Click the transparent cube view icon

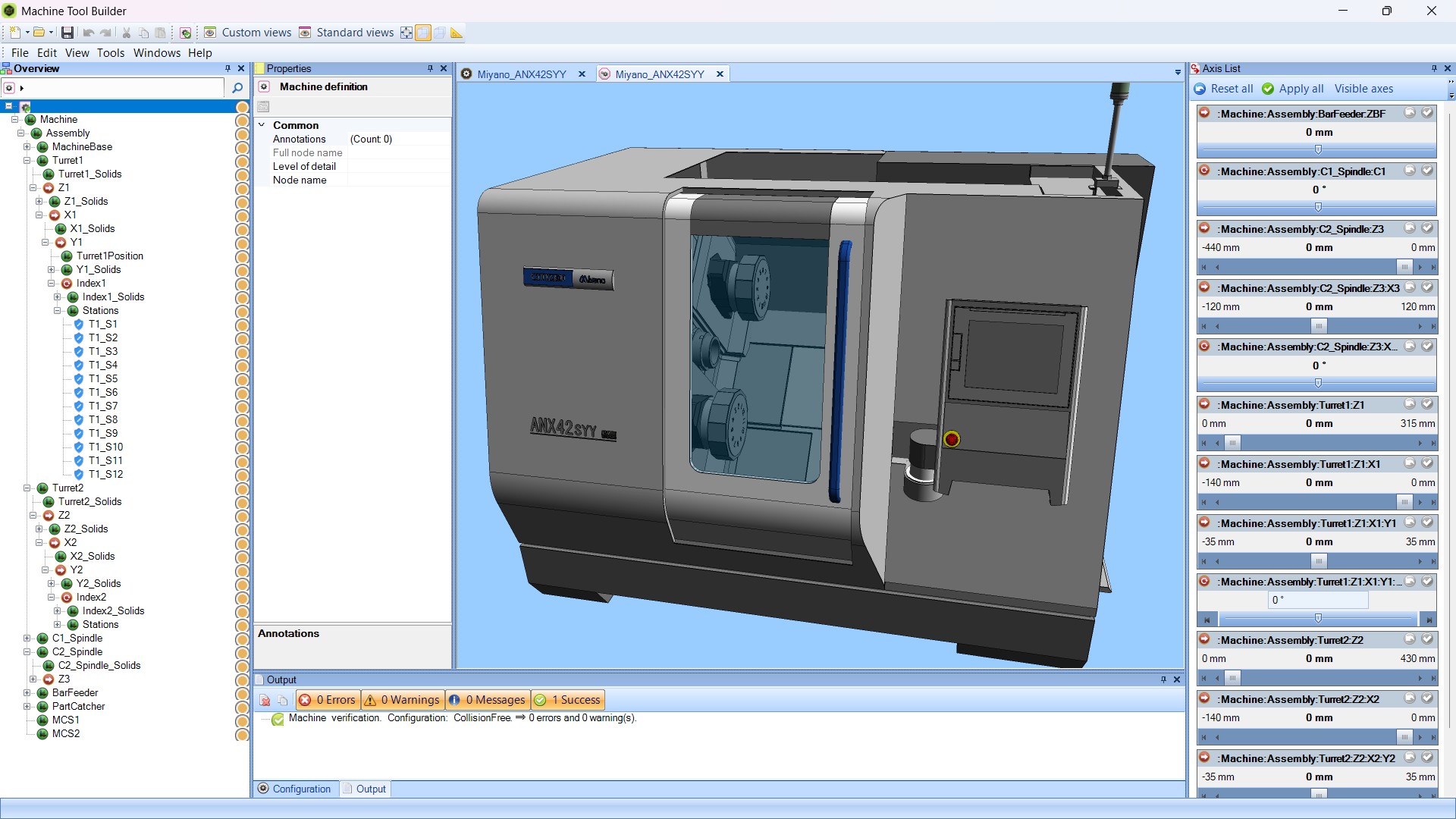click(440, 33)
